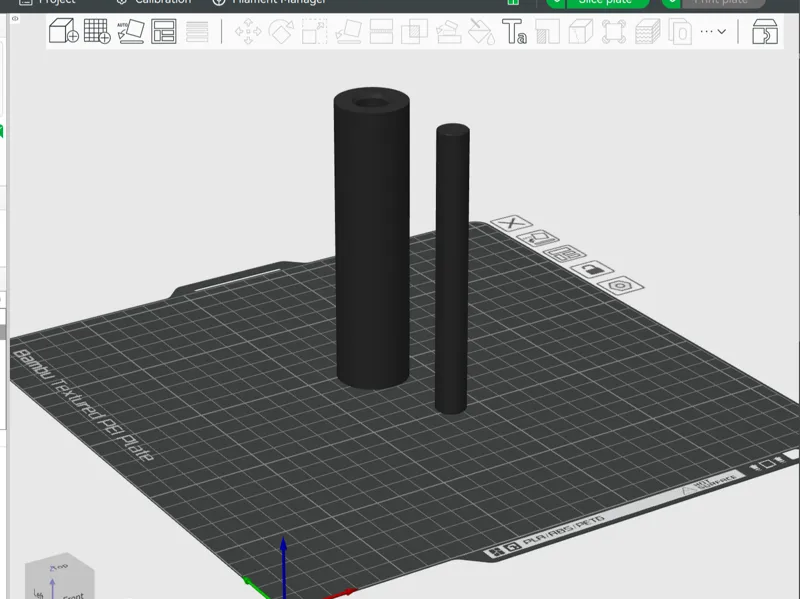Click the Slice plate button

tap(608, 2)
